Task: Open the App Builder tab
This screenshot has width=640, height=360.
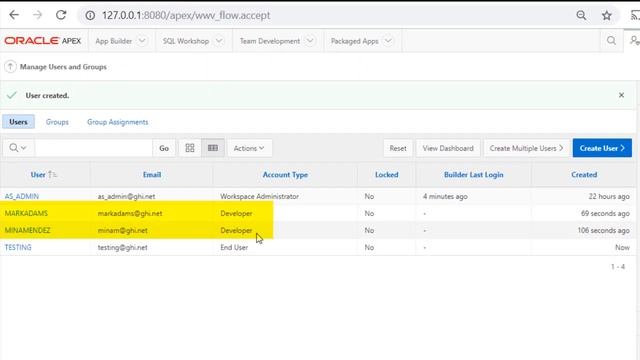Action: [113, 41]
